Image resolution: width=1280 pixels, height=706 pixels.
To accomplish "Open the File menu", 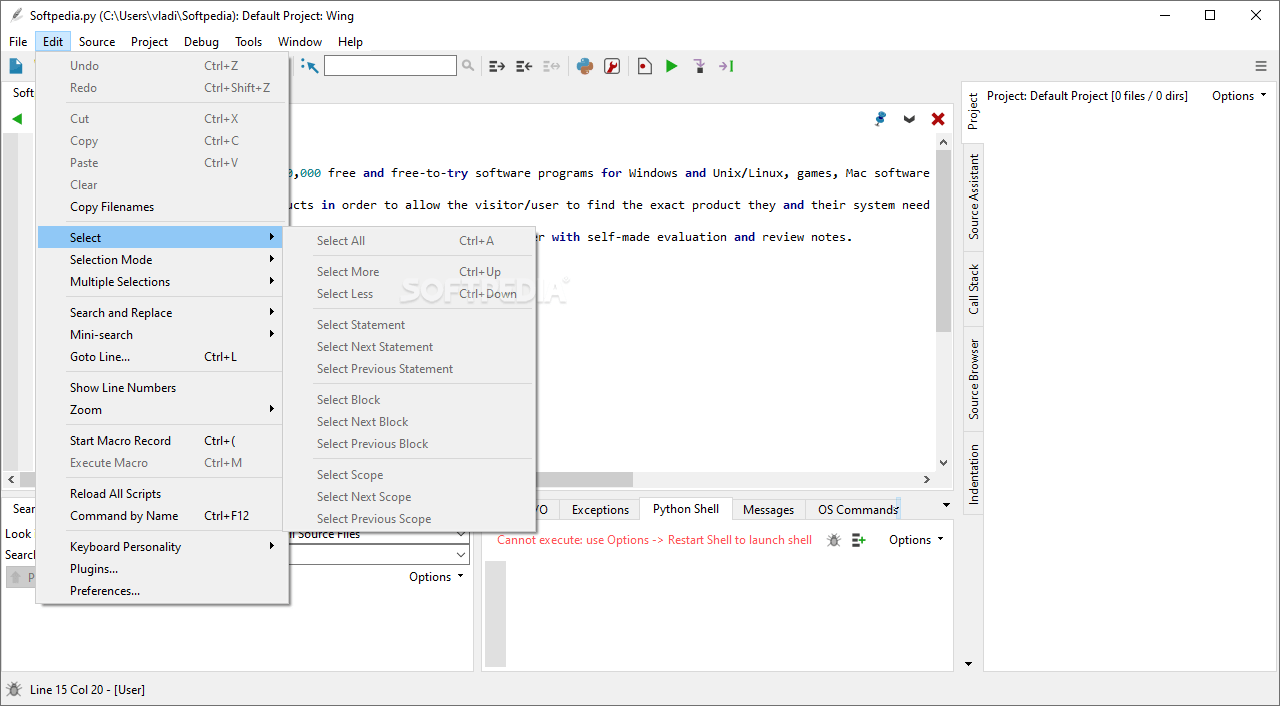I will (18, 42).
